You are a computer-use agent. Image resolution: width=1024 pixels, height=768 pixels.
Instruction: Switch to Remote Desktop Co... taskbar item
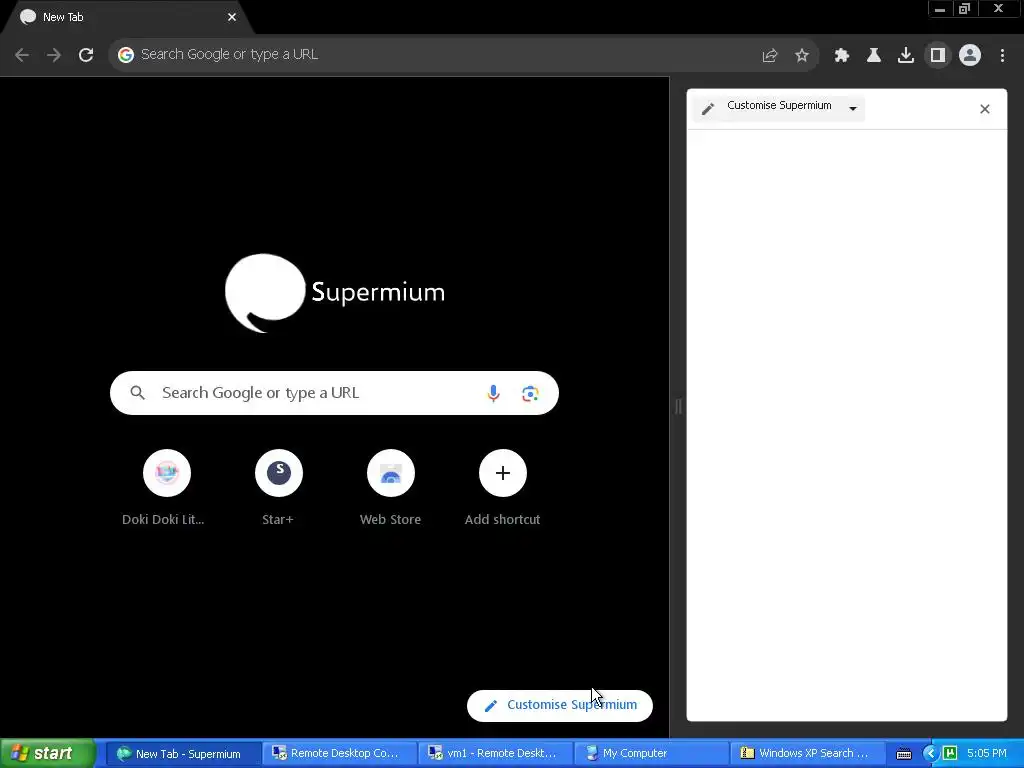[338, 754]
